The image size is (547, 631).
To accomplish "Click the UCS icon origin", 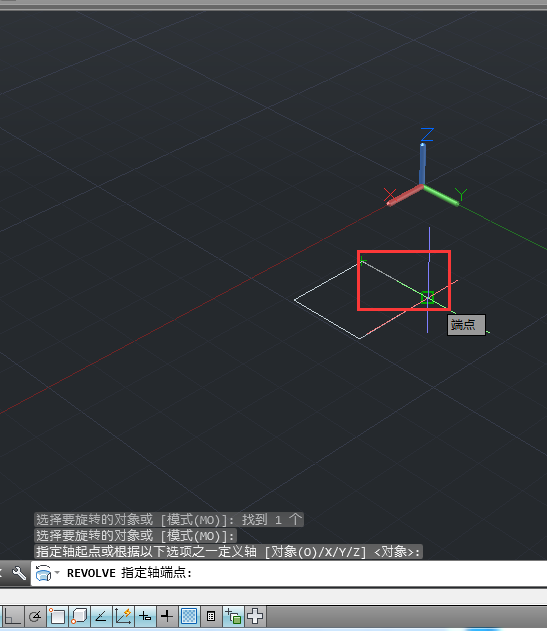I will [422, 186].
